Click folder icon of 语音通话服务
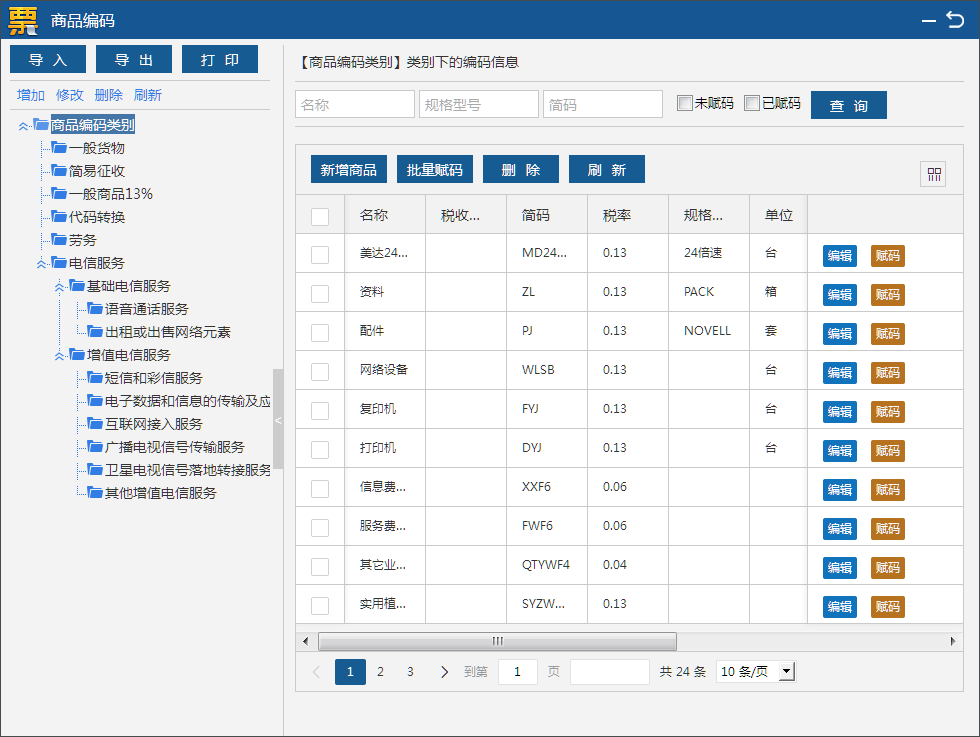This screenshot has width=980, height=737. [95, 309]
